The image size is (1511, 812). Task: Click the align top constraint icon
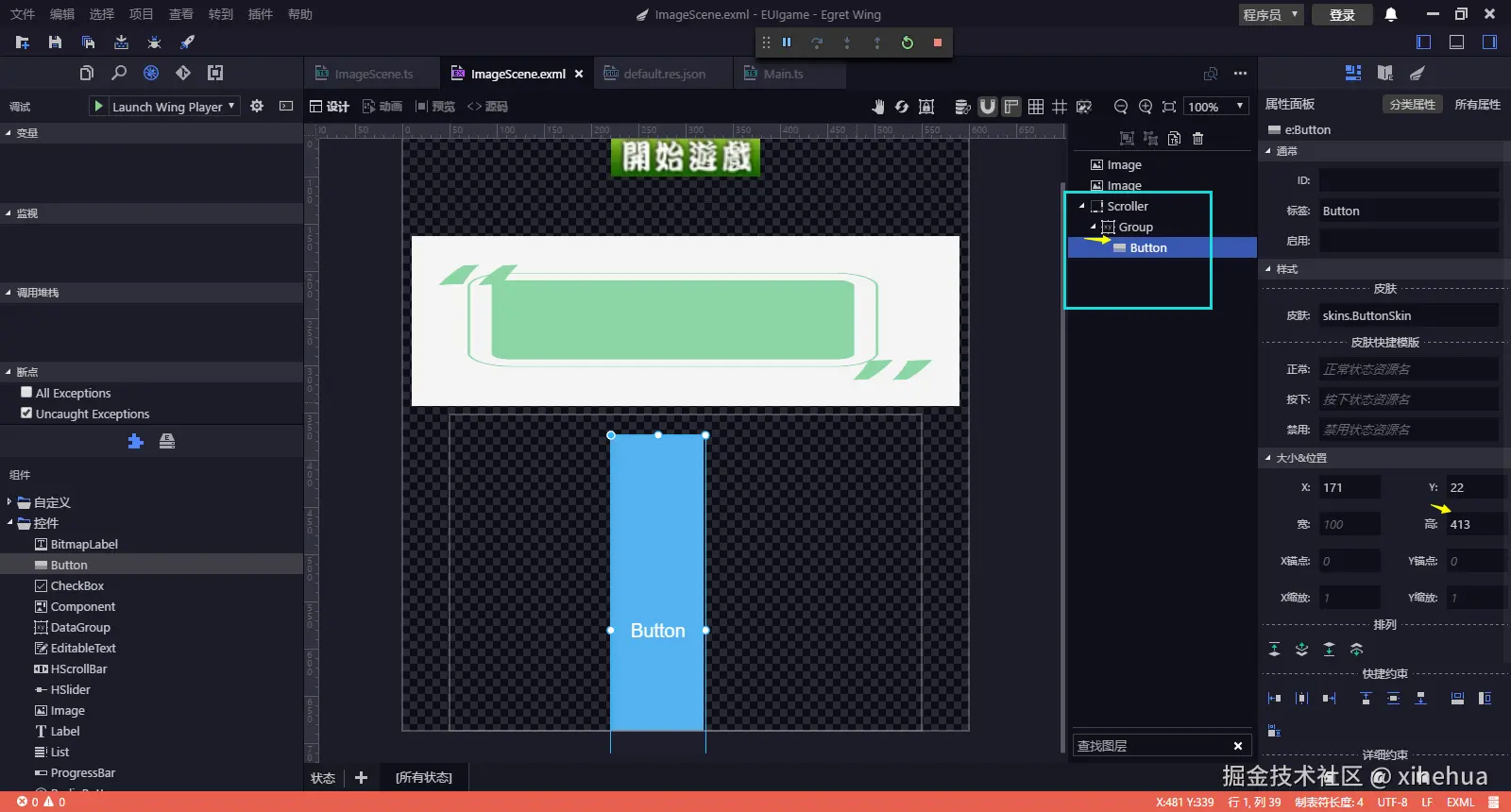pyautogui.click(x=1366, y=699)
